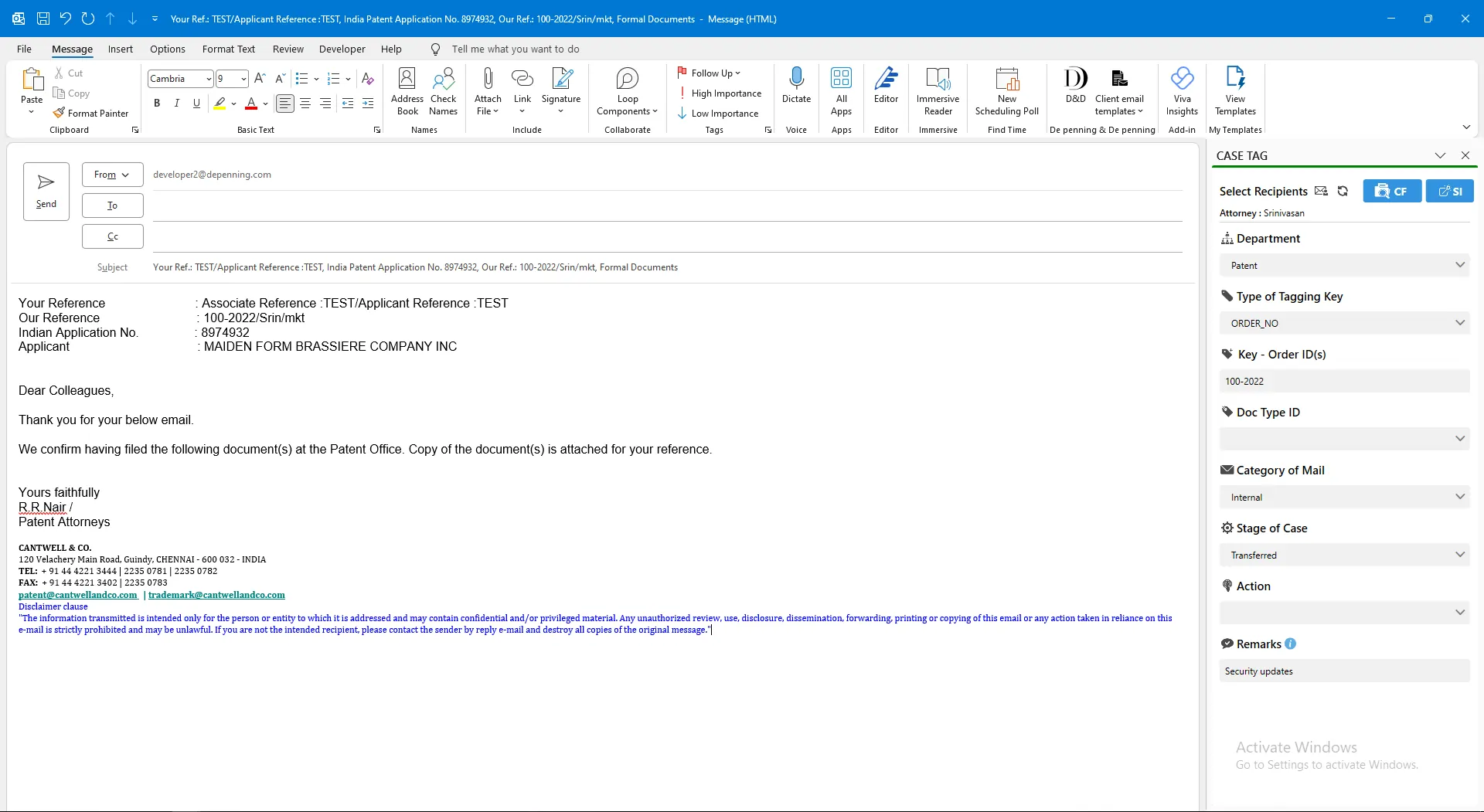Viewport: 1484px width, 812px height.
Task: Switch to the Review tab
Action: tap(288, 49)
